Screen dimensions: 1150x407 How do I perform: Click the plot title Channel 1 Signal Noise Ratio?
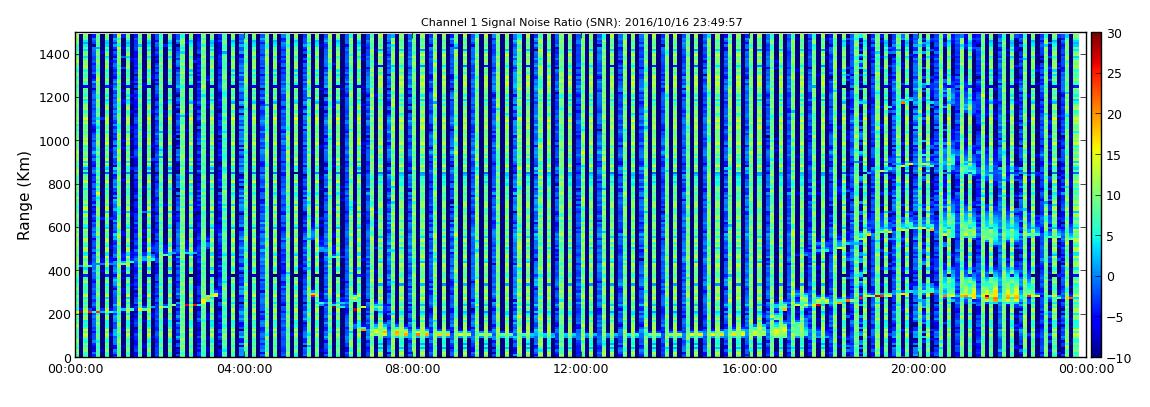tap(582, 23)
